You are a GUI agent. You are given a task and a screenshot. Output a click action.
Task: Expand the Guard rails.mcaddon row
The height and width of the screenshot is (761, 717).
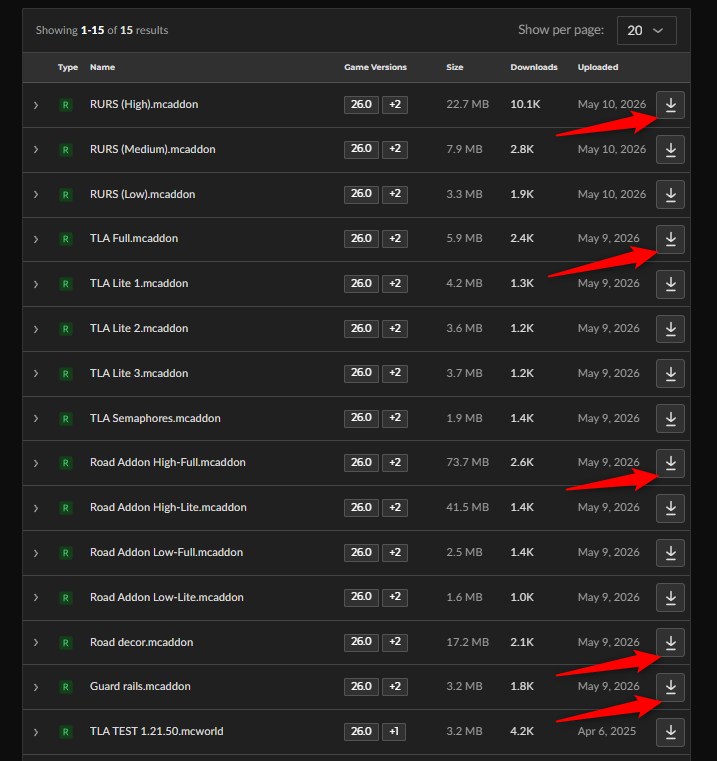pos(36,687)
